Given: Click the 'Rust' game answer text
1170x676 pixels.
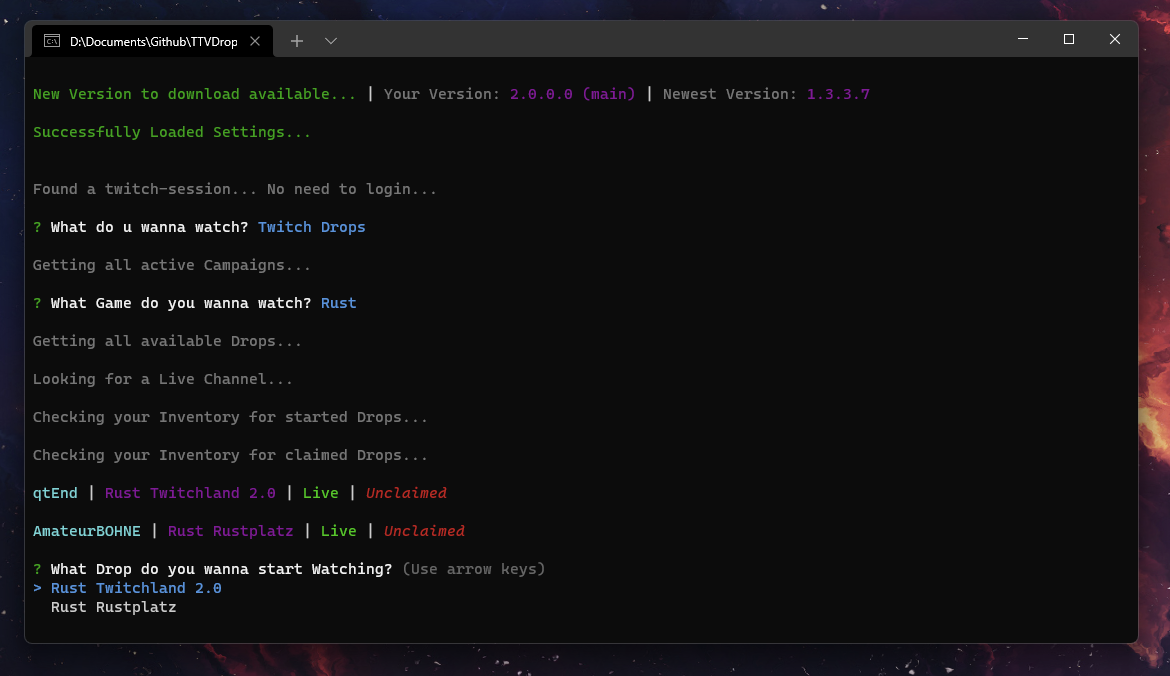Looking at the screenshot, I should [339, 303].
